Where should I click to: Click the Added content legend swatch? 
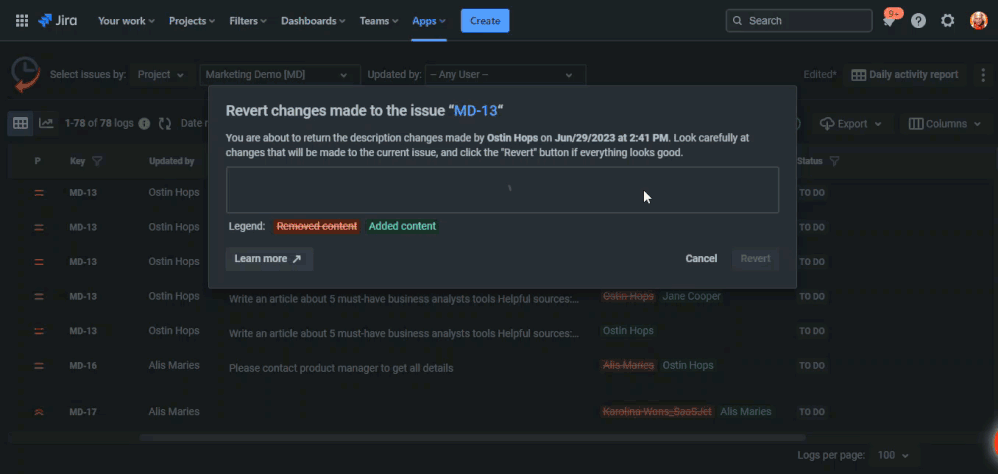point(402,226)
